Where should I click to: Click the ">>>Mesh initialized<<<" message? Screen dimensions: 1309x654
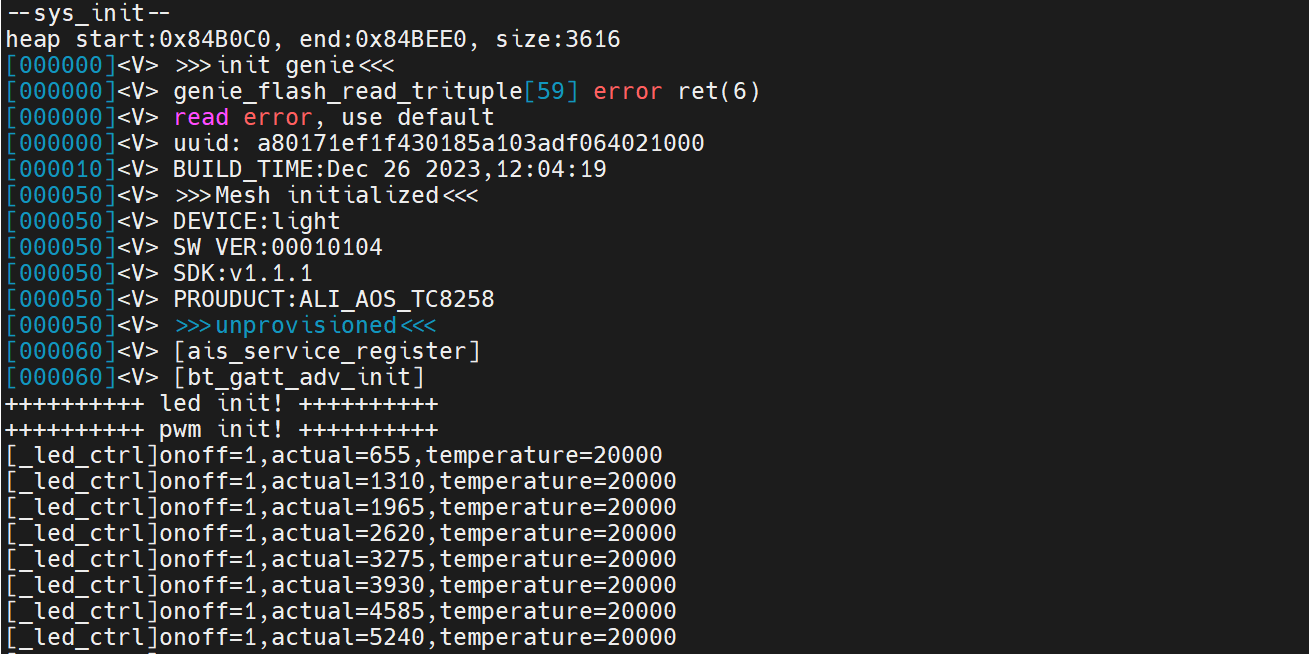tap(325, 195)
